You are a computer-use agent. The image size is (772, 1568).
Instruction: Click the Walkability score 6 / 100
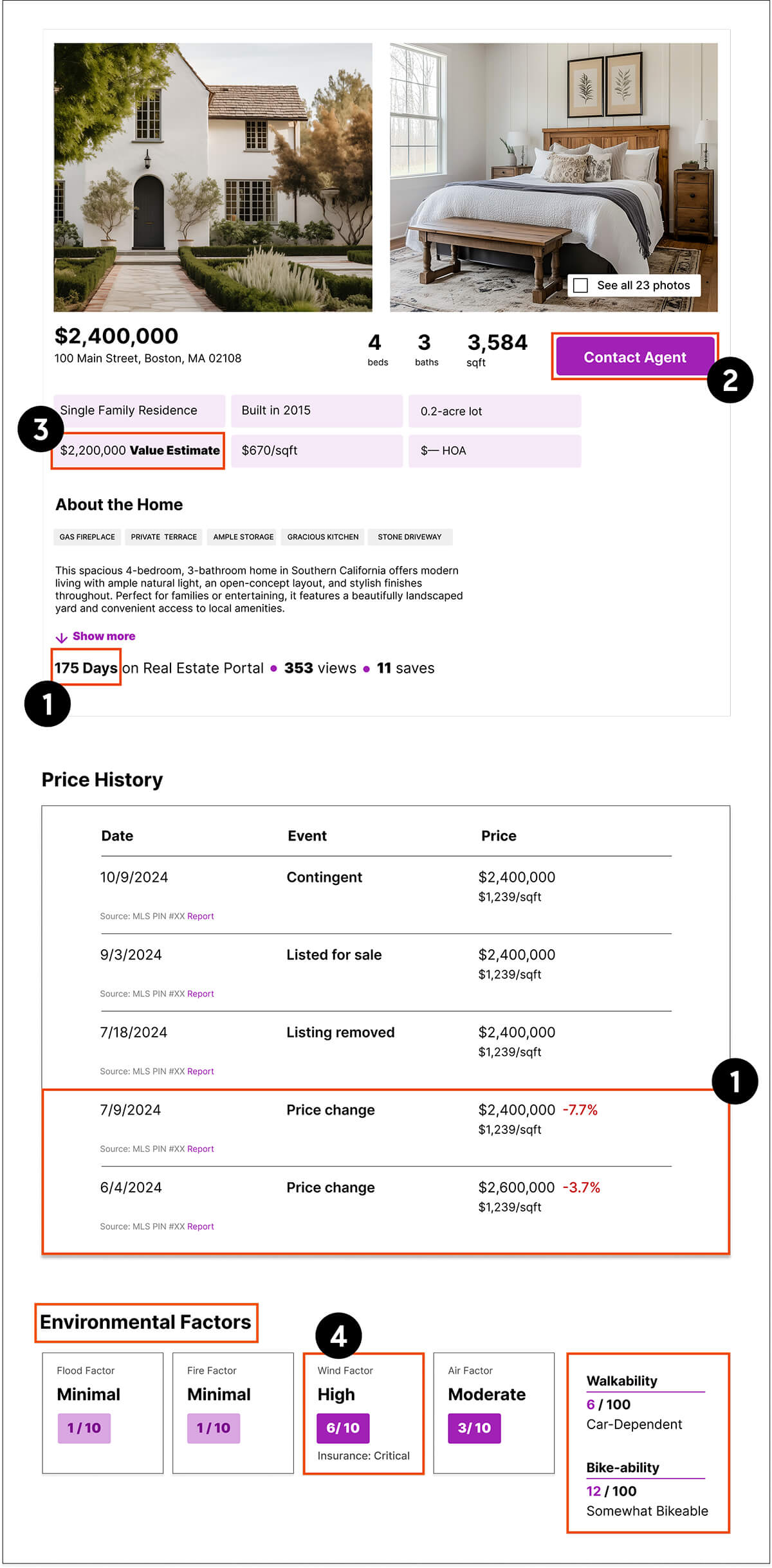609,1405
